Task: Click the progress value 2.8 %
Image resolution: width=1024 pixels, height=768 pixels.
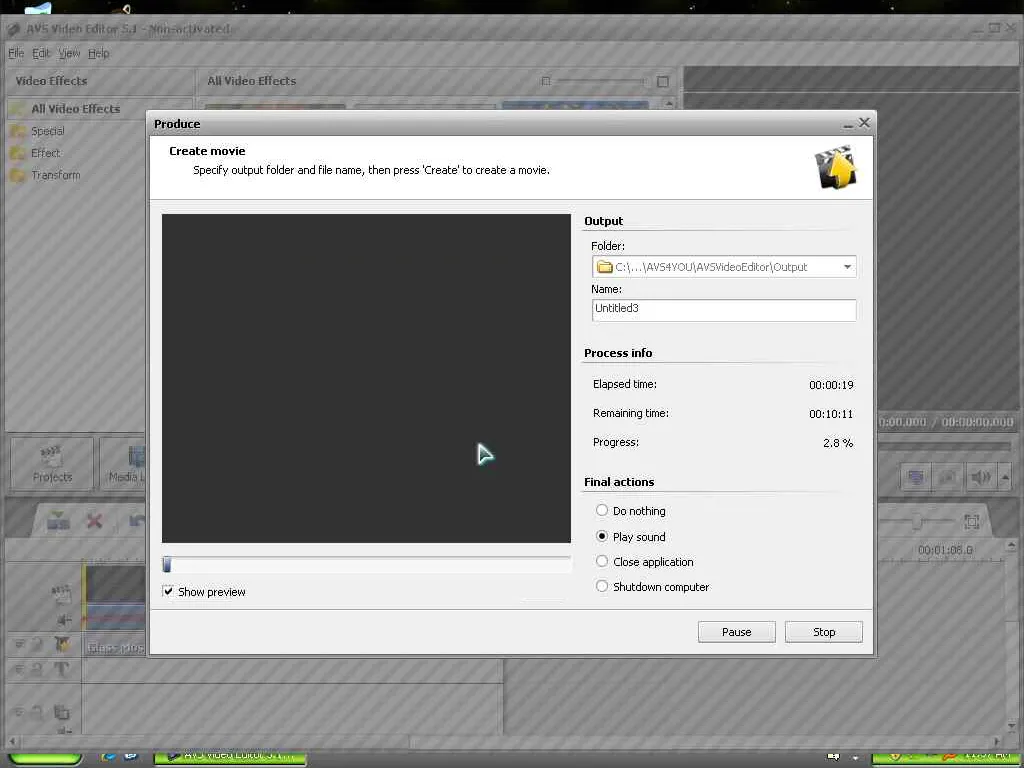Action: click(838, 443)
